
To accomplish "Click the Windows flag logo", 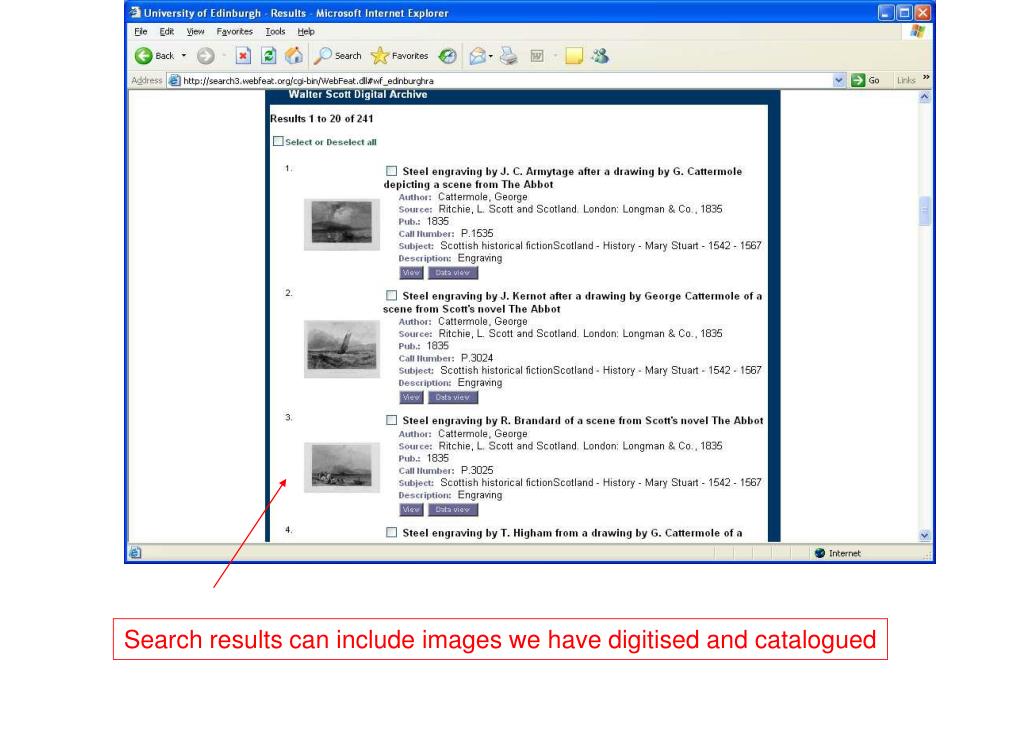I will pyautogui.click(x=918, y=32).
